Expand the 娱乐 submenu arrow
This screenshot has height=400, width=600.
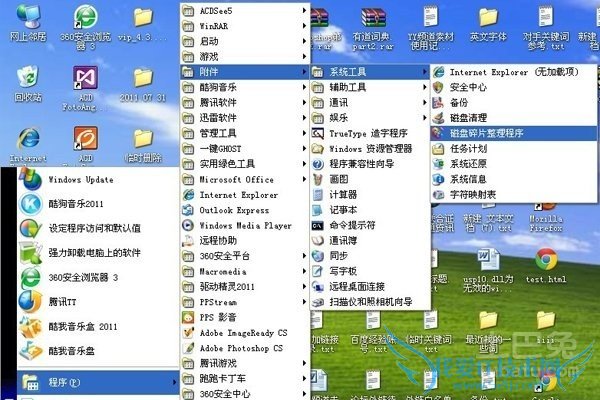[424, 118]
